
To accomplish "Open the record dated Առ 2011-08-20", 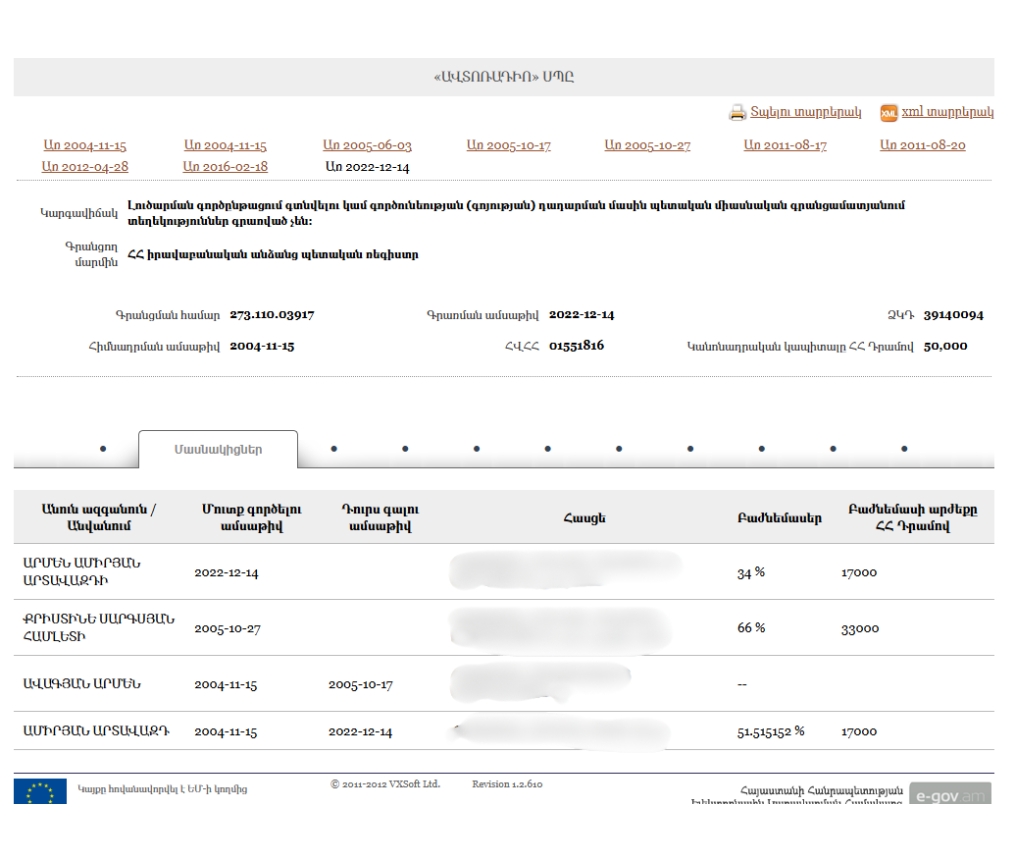I will coord(922,147).
